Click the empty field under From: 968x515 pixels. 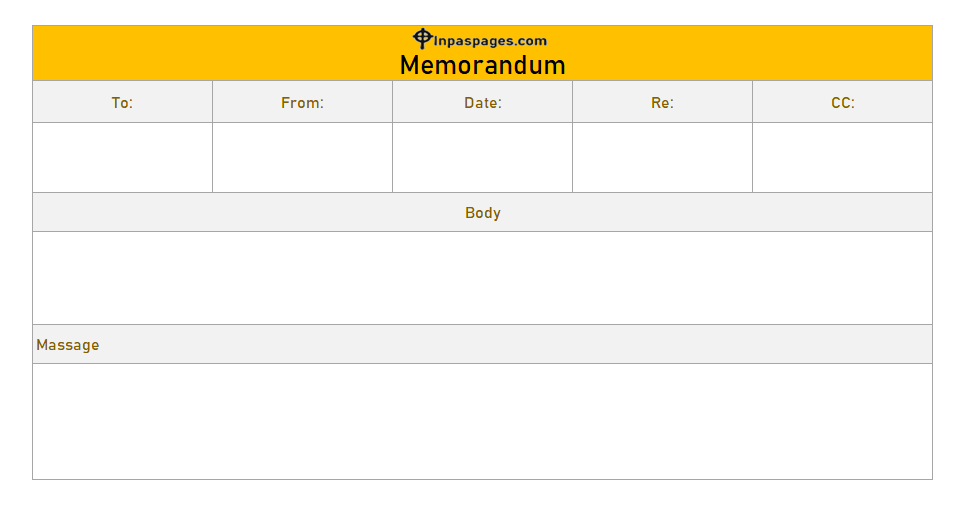tap(302, 157)
